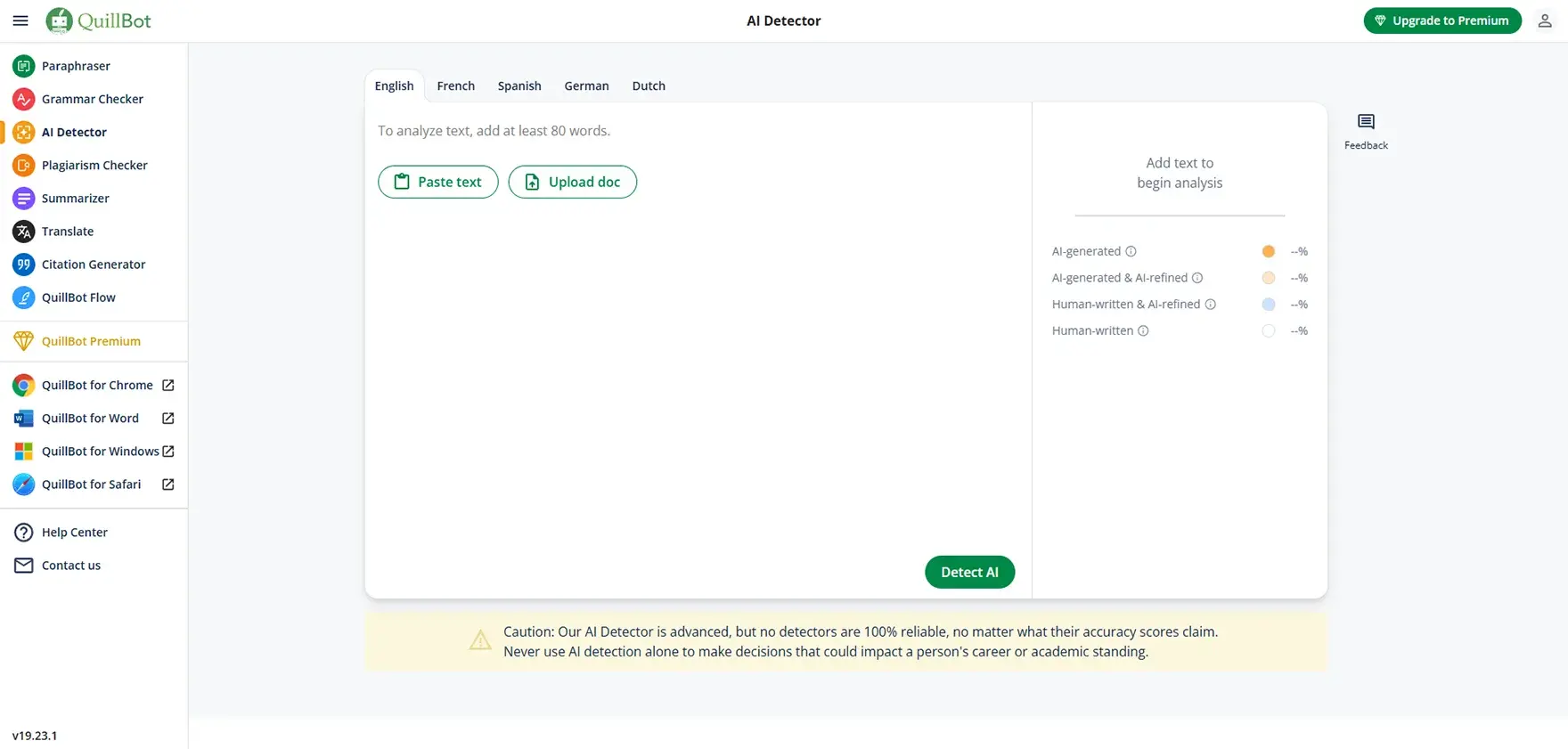Click the Translate icon

24,232
